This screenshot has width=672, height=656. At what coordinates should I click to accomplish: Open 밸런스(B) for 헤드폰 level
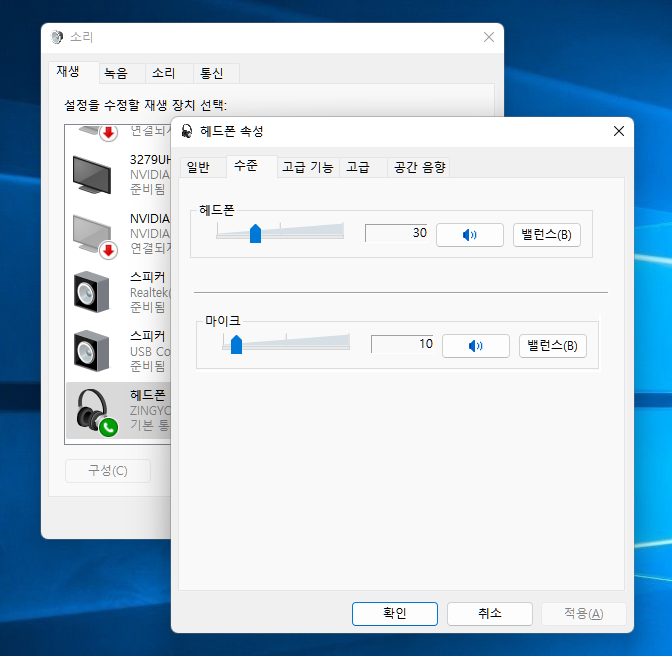pyautogui.click(x=547, y=235)
